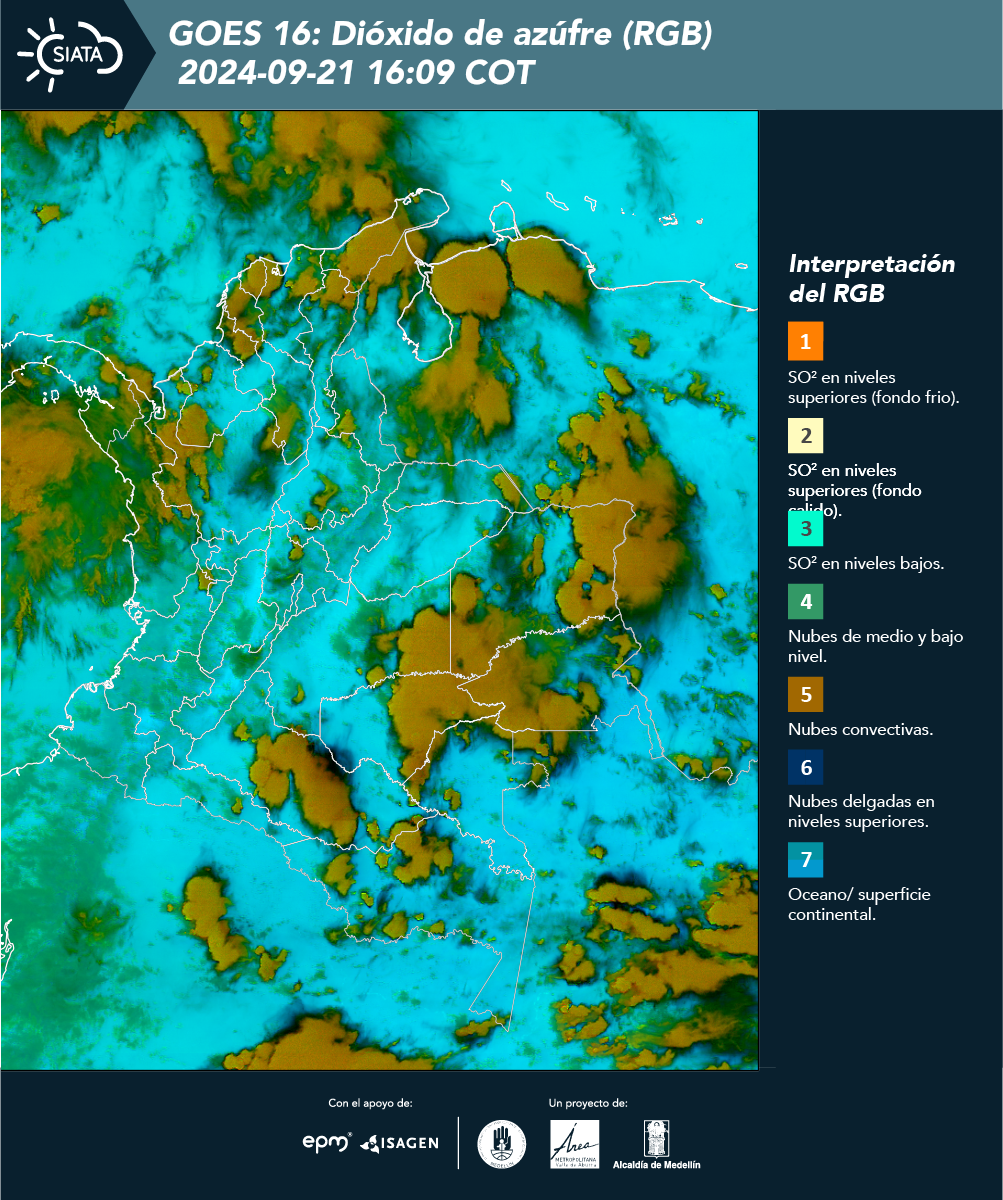1003x1200 pixels.
Task: Click the dark blue legend swatch numbered 6
Action: point(805,768)
